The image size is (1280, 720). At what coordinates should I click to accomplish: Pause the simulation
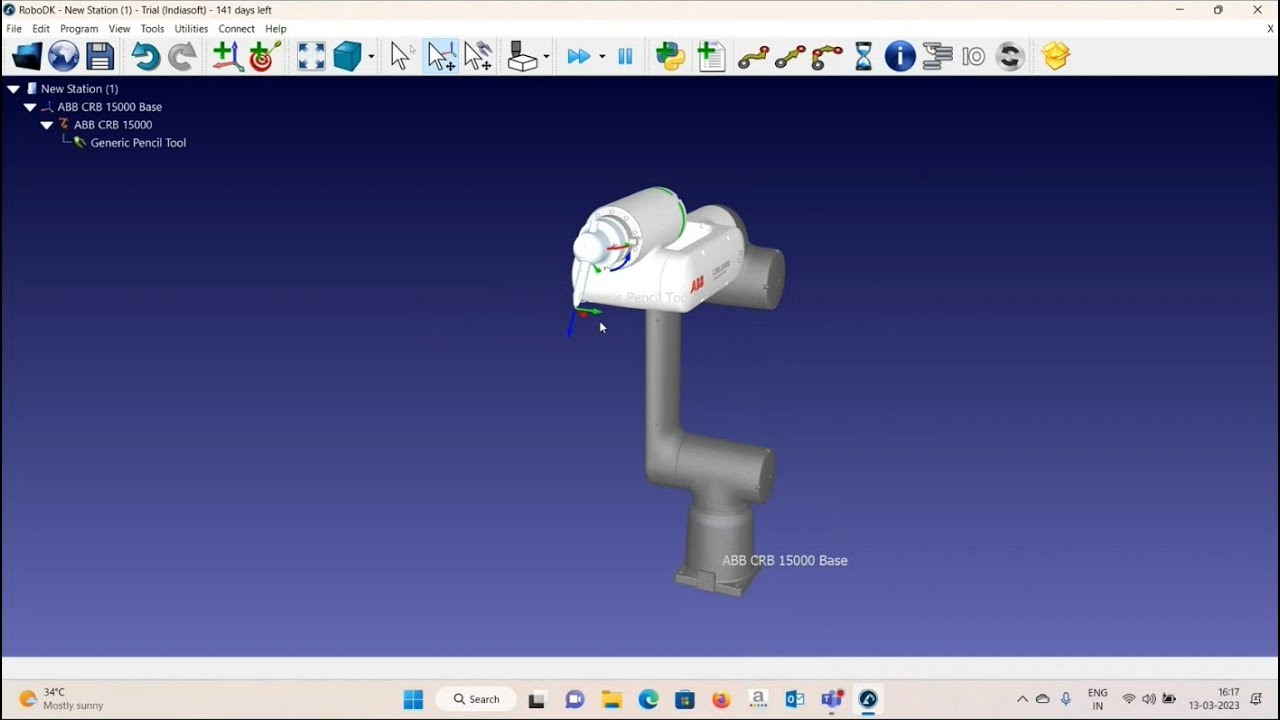[x=626, y=57]
